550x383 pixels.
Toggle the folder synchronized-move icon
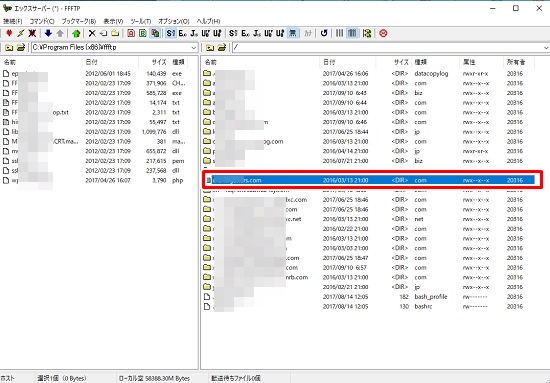367,33
